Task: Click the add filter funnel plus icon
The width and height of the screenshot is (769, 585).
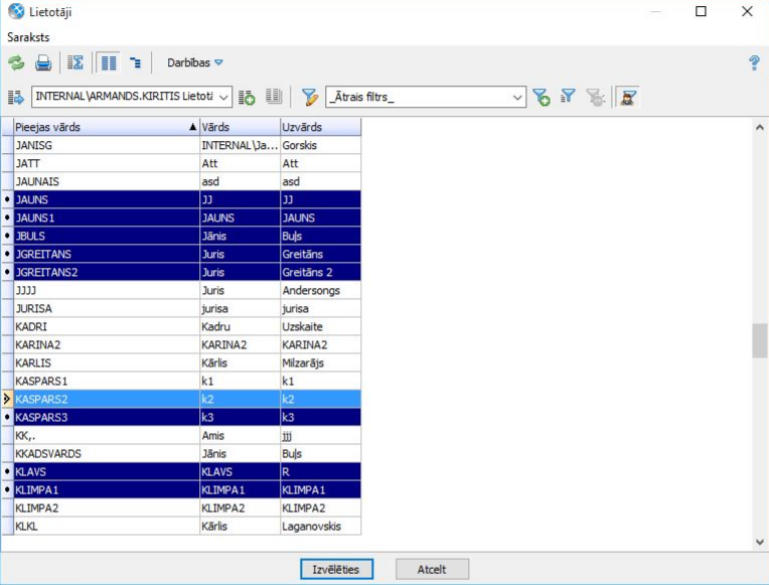Action: (x=541, y=97)
